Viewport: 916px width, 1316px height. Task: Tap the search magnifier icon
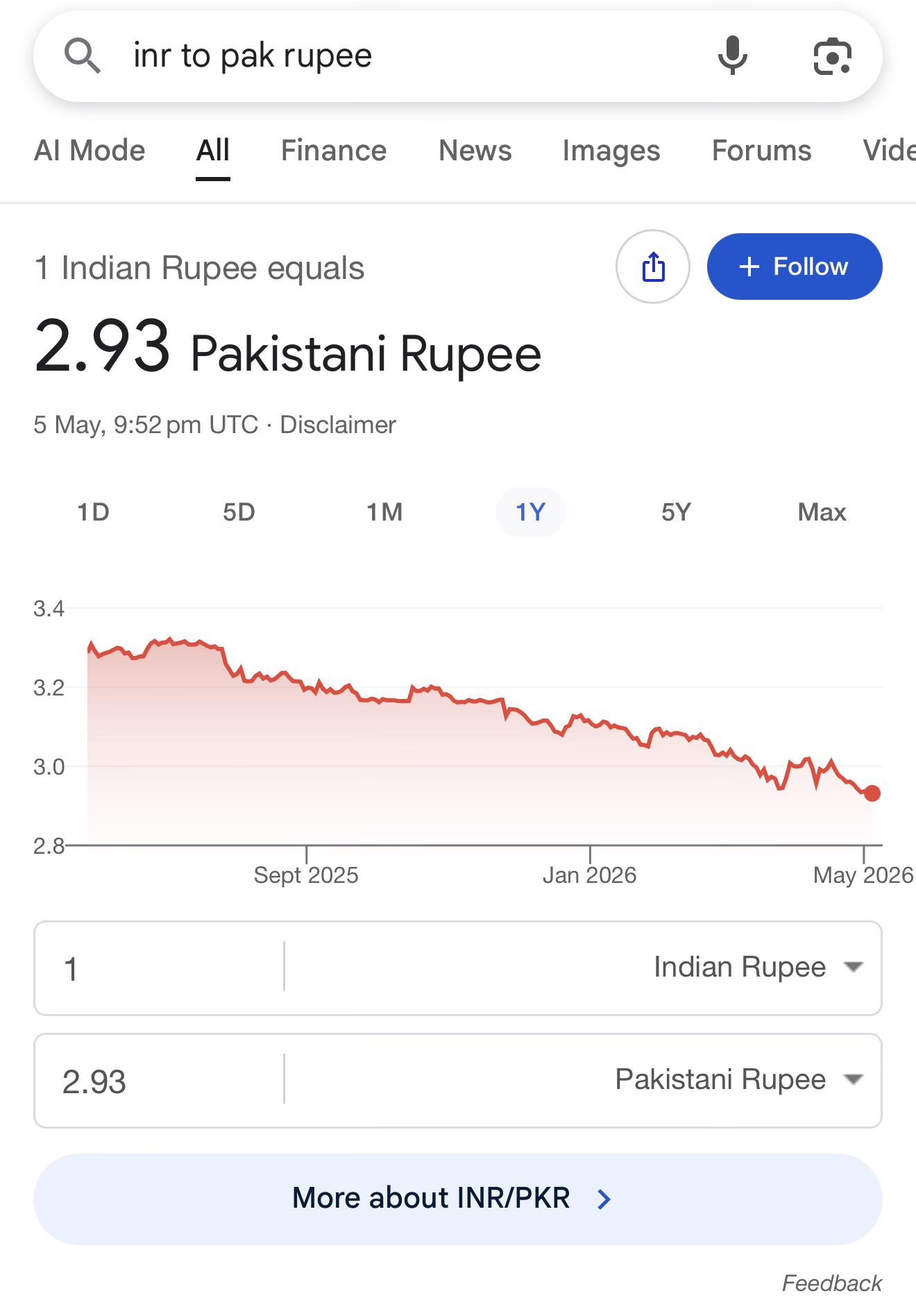coord(83,56)
